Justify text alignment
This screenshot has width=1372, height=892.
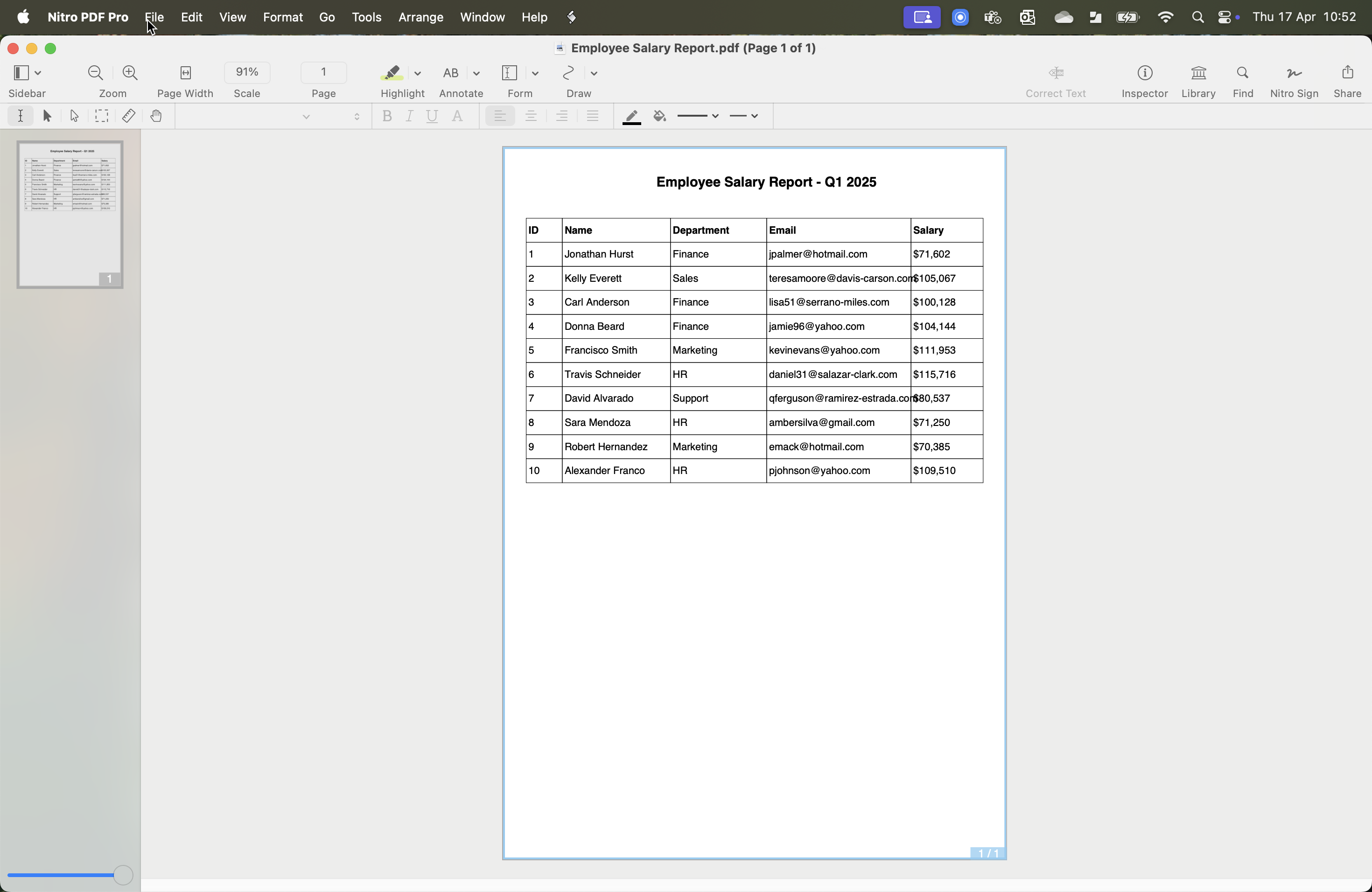(x=593, y=116)
